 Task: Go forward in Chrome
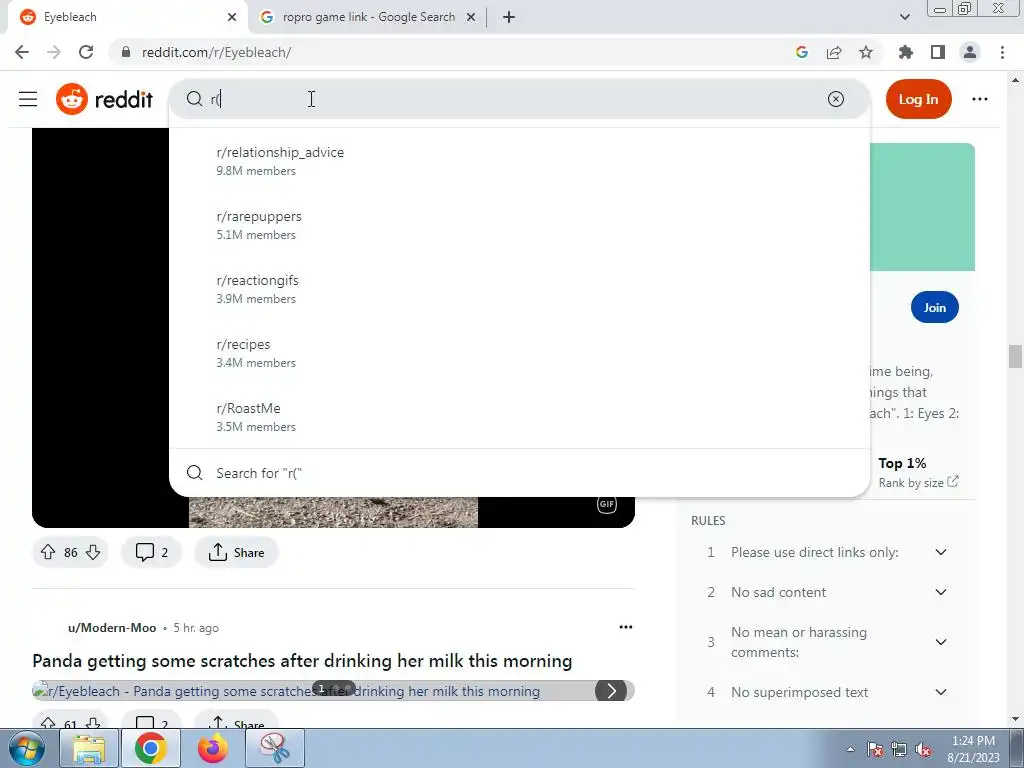54,52
